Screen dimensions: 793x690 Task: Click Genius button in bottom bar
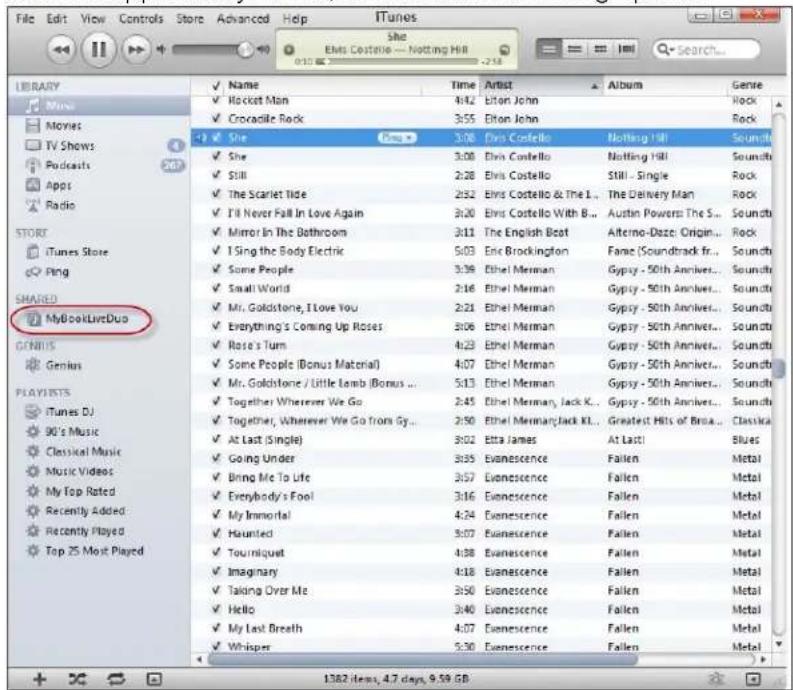click(x=716, y=678)
